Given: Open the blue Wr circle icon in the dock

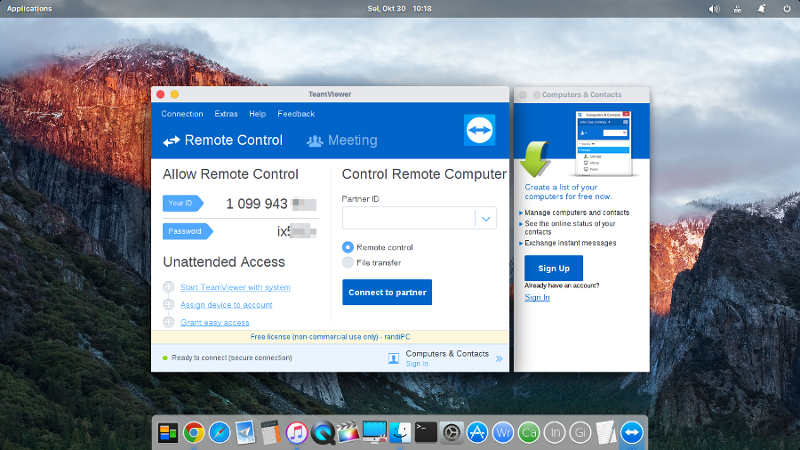Looking at the screenshot, I should tap(503, 433).
